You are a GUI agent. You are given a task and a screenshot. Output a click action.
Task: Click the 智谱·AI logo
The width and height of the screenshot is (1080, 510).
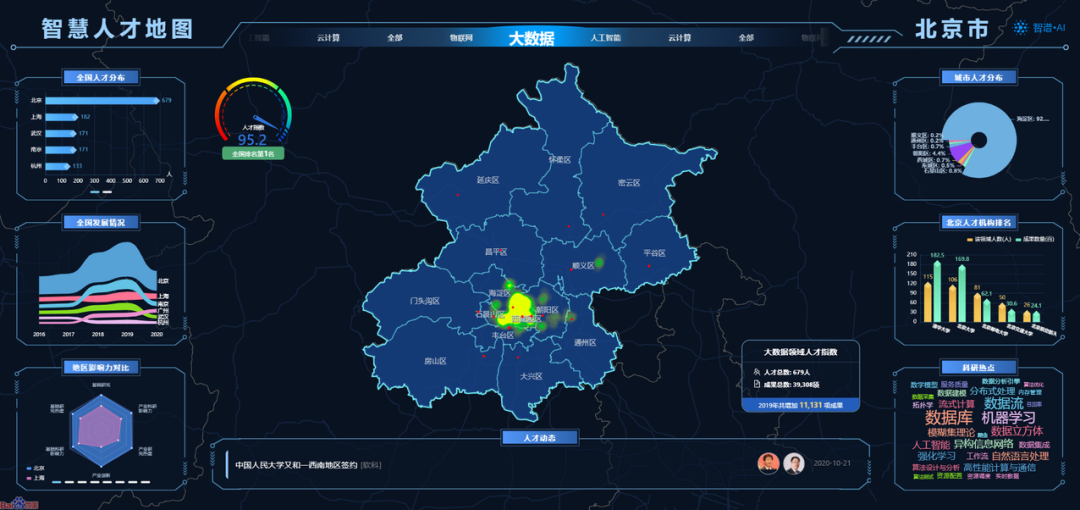(x=1039, y=28)
